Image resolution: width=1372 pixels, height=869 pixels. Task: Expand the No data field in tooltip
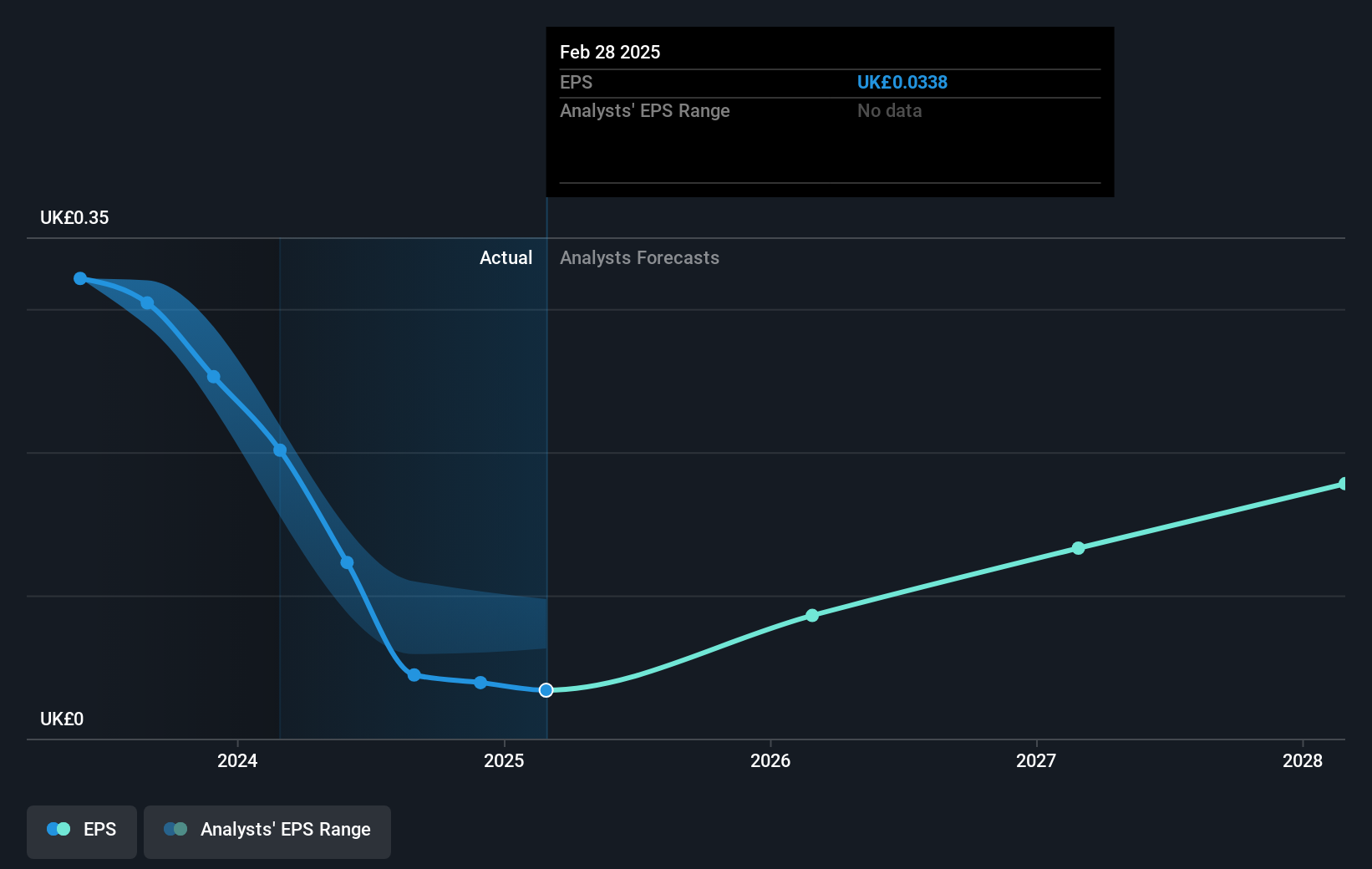(x=889, y=110)
